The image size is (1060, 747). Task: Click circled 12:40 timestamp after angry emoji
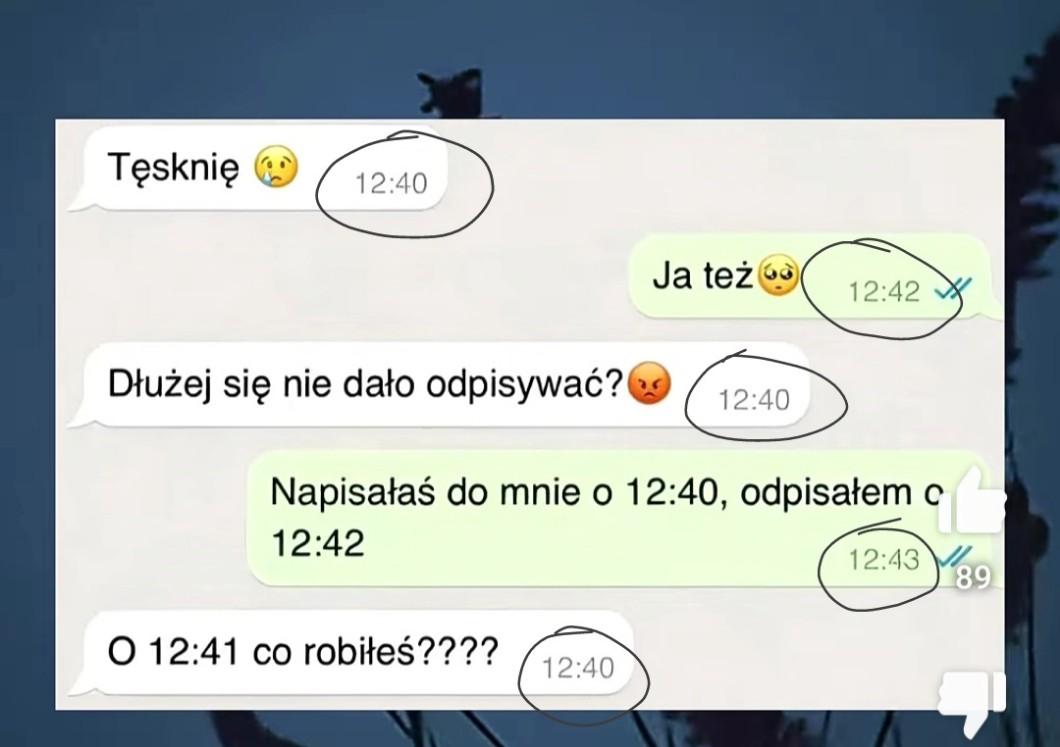click(x=754, y=400)
